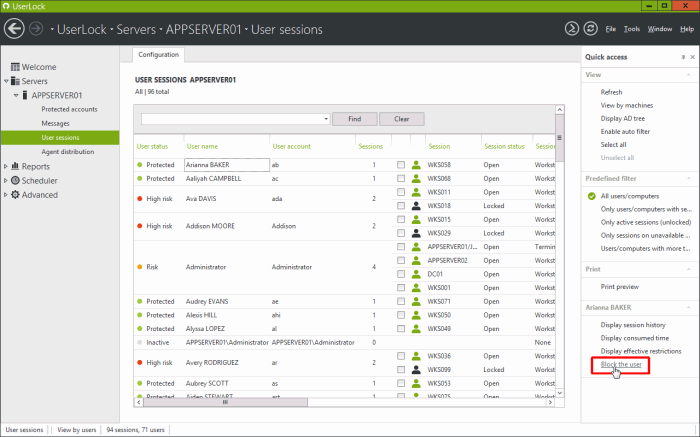Click in the search text field
This screenshot has height=437, width=700.
pyautogui.click(x=232, y=119)
